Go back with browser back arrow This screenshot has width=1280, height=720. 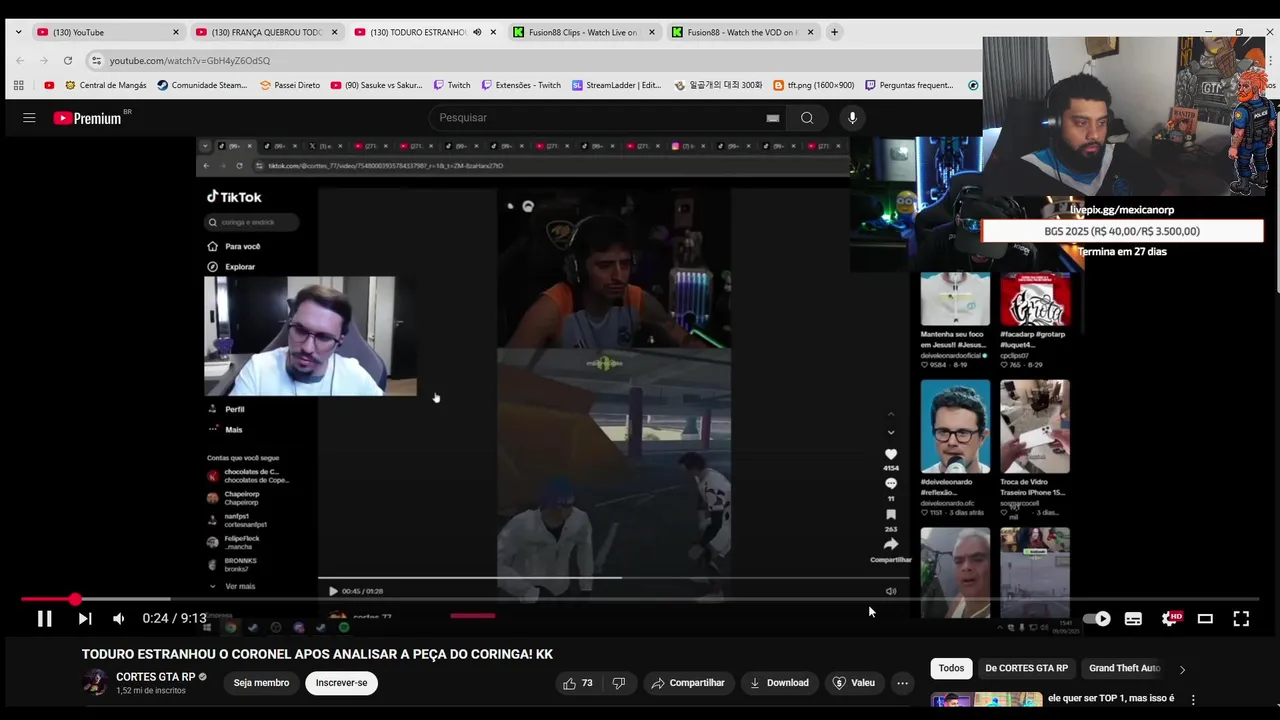point(19,60)
